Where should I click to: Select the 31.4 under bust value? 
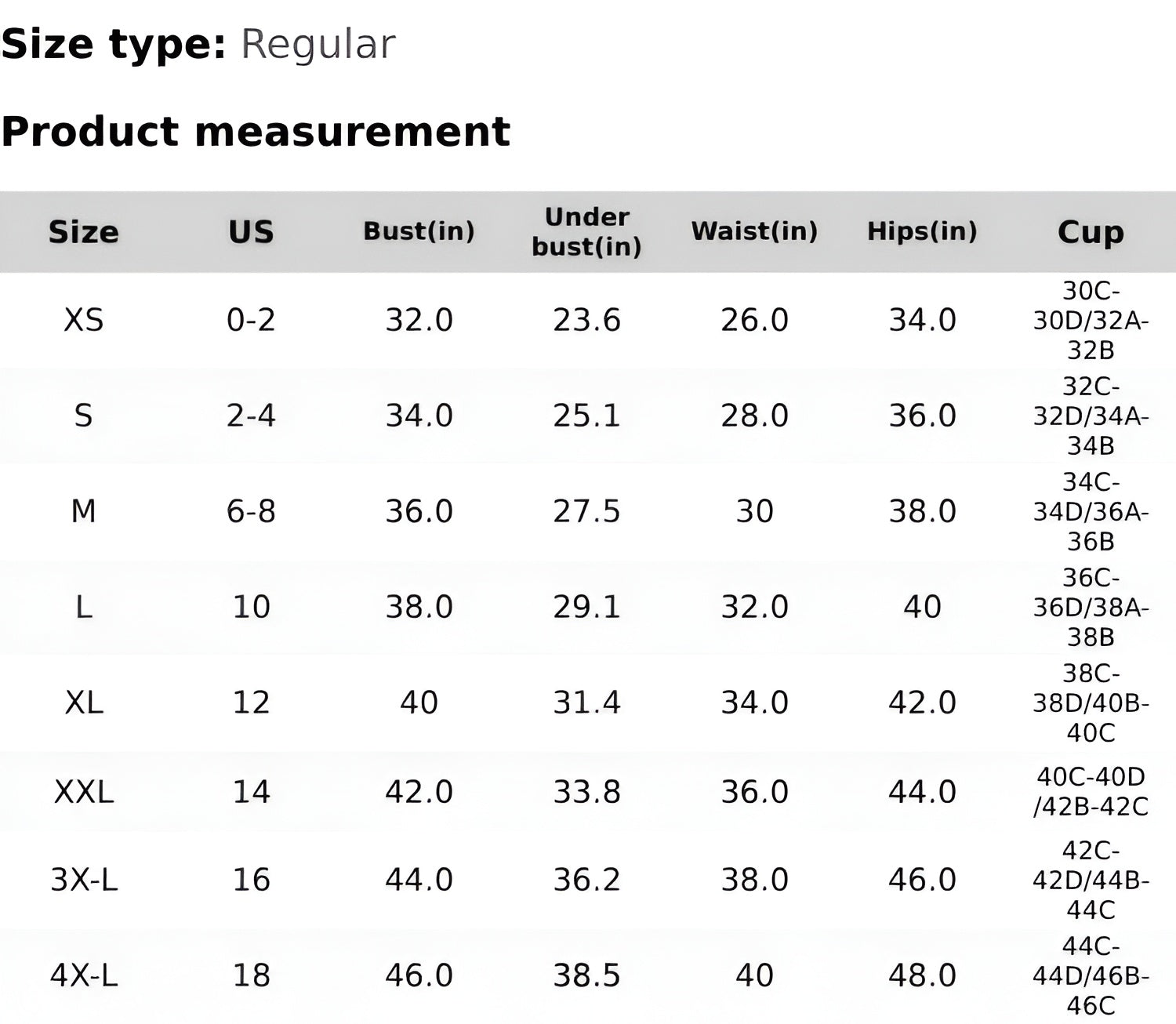click(586, 703)
